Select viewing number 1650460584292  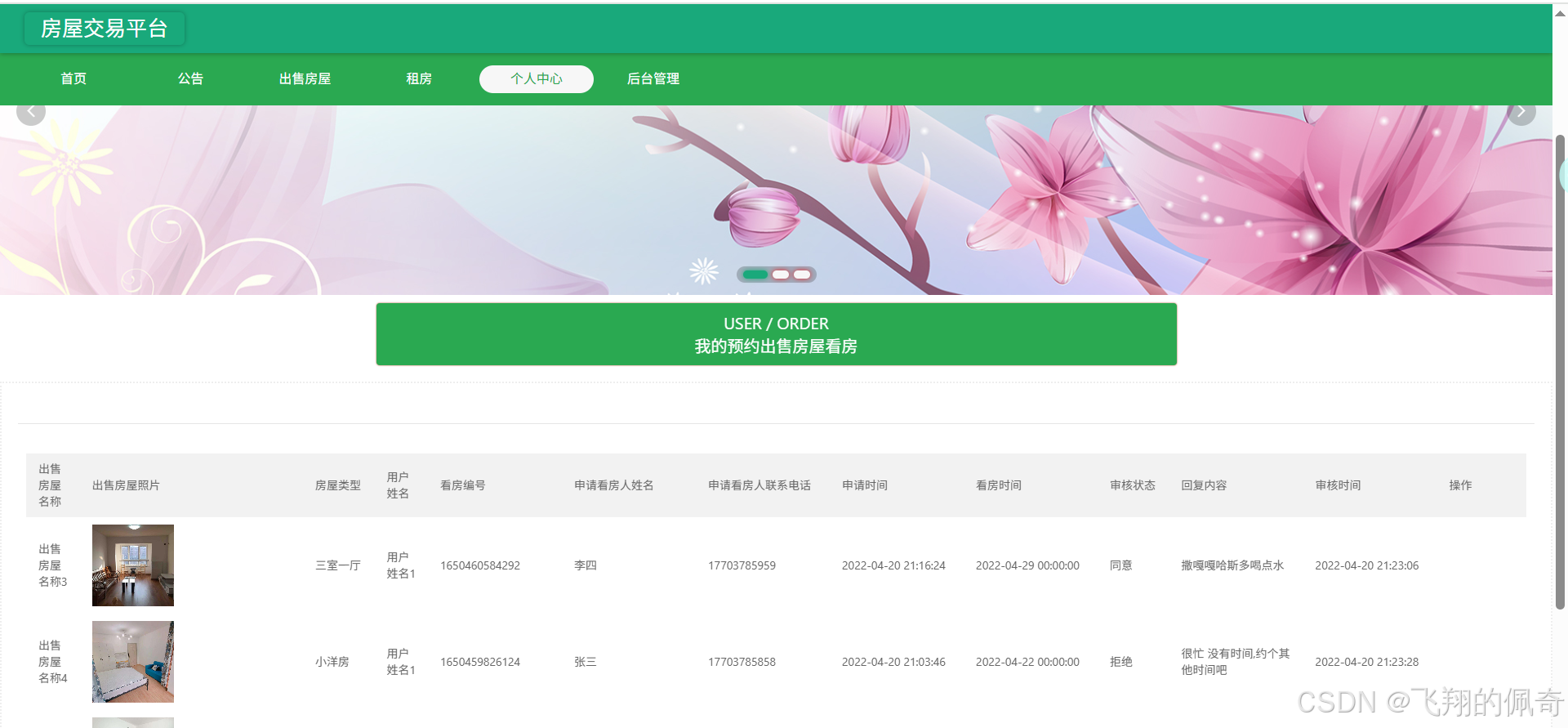pos(480,565)
